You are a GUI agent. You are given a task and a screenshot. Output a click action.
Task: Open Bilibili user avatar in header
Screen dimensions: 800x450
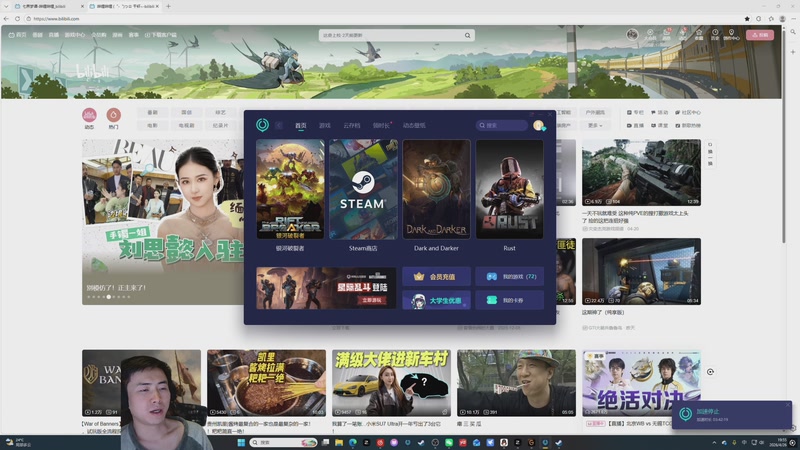click(x=632, y=34)
